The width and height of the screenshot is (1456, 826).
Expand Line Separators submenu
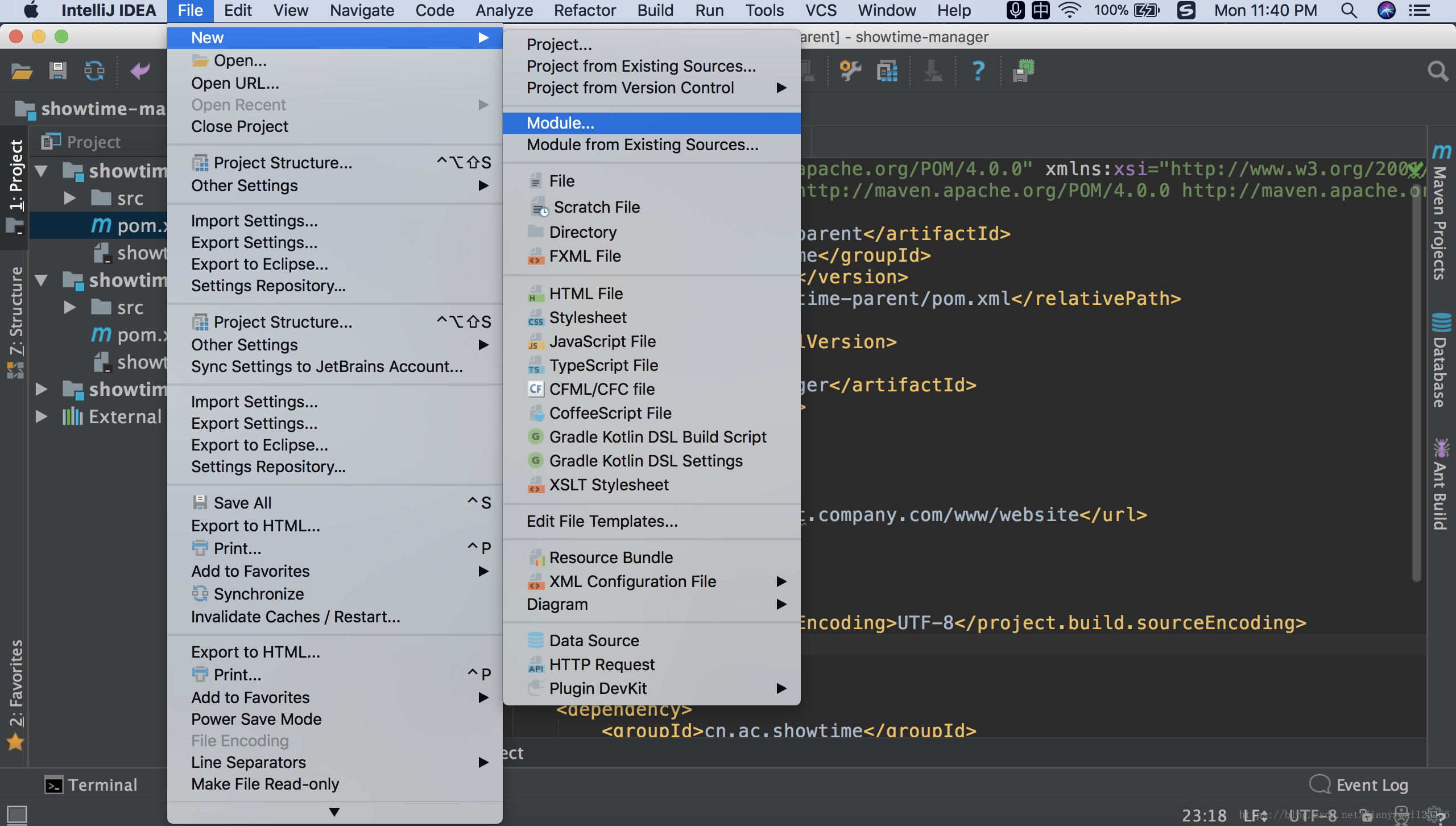(334, 762)
